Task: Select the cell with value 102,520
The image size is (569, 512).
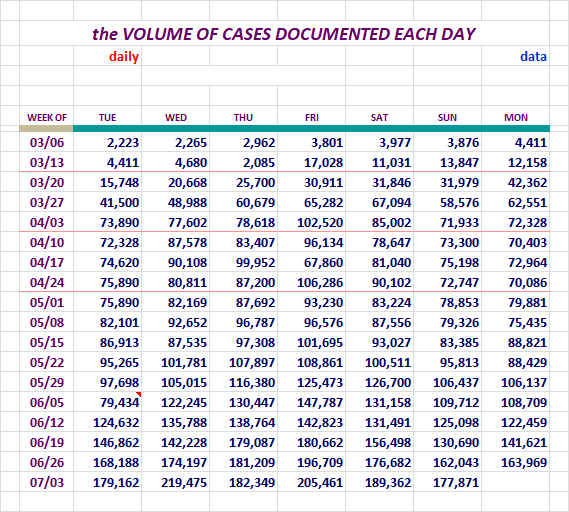Action: tap(312, 222)
